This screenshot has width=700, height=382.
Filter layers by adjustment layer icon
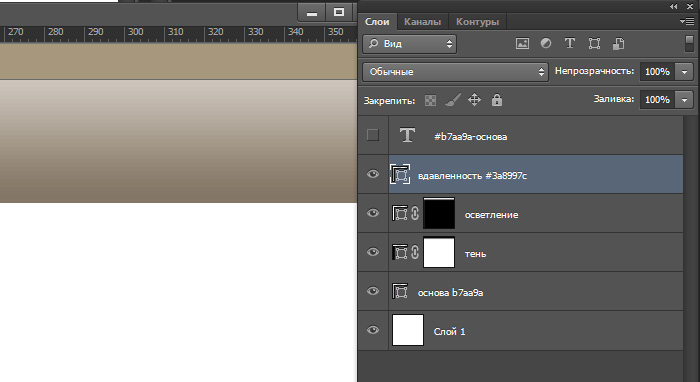pos(546,43)
